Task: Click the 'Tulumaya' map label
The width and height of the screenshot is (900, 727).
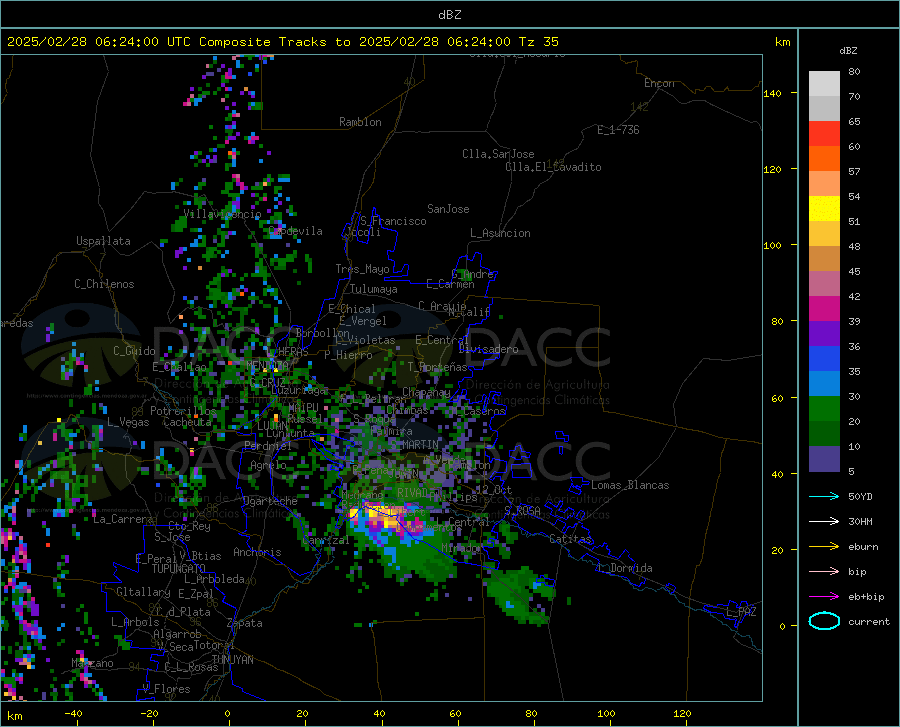Action: coord(374,289)
